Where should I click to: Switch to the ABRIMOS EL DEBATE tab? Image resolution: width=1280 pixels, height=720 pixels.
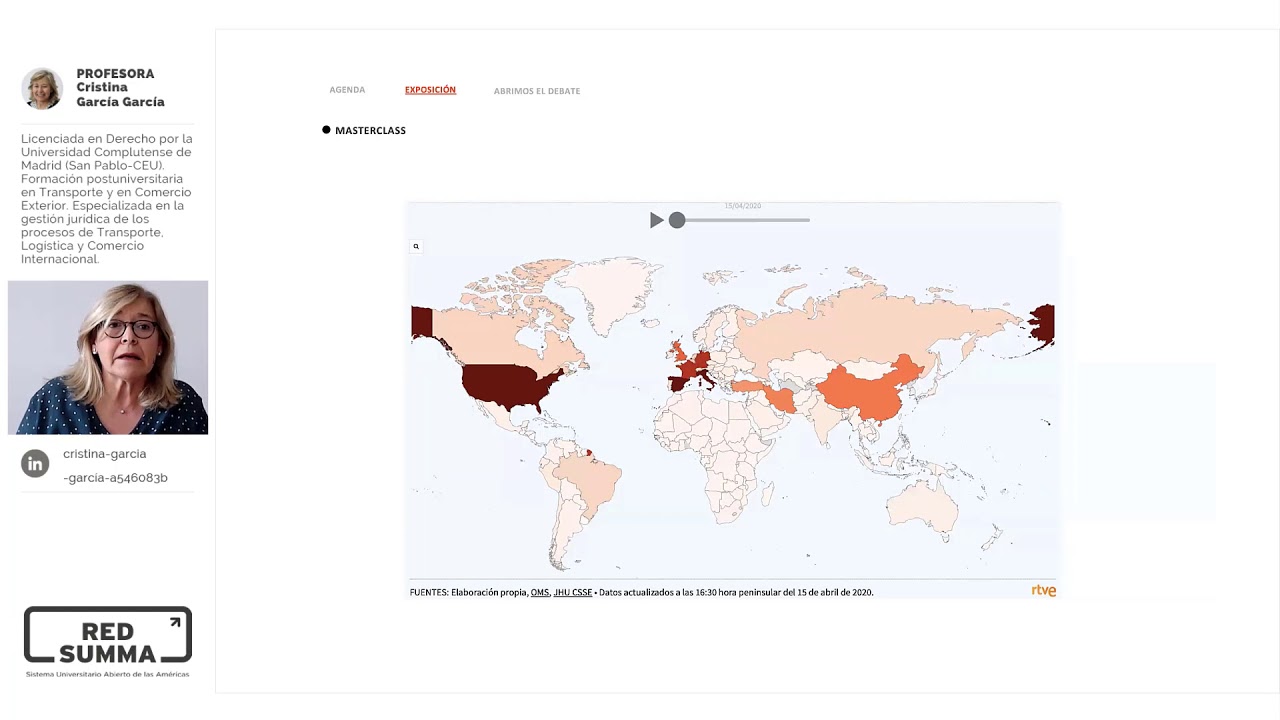pos(536,91)
